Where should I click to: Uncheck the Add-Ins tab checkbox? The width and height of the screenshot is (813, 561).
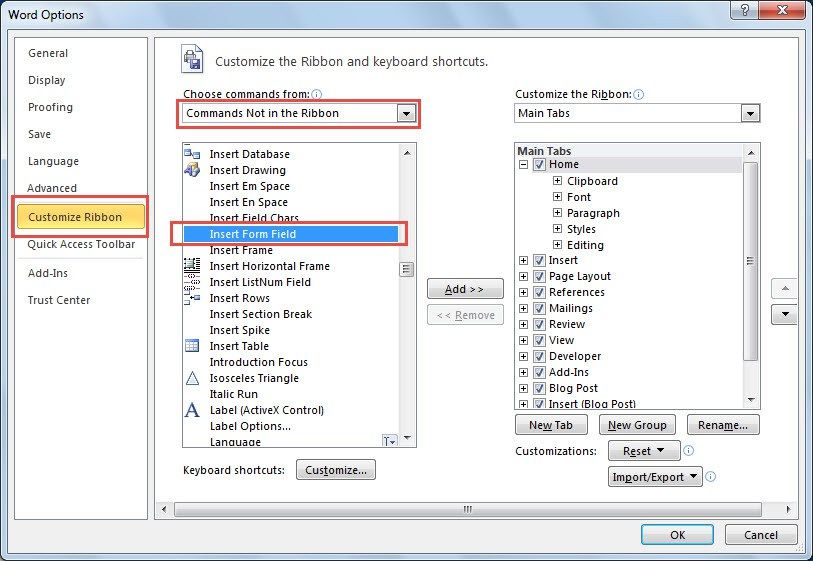[539, 372]
